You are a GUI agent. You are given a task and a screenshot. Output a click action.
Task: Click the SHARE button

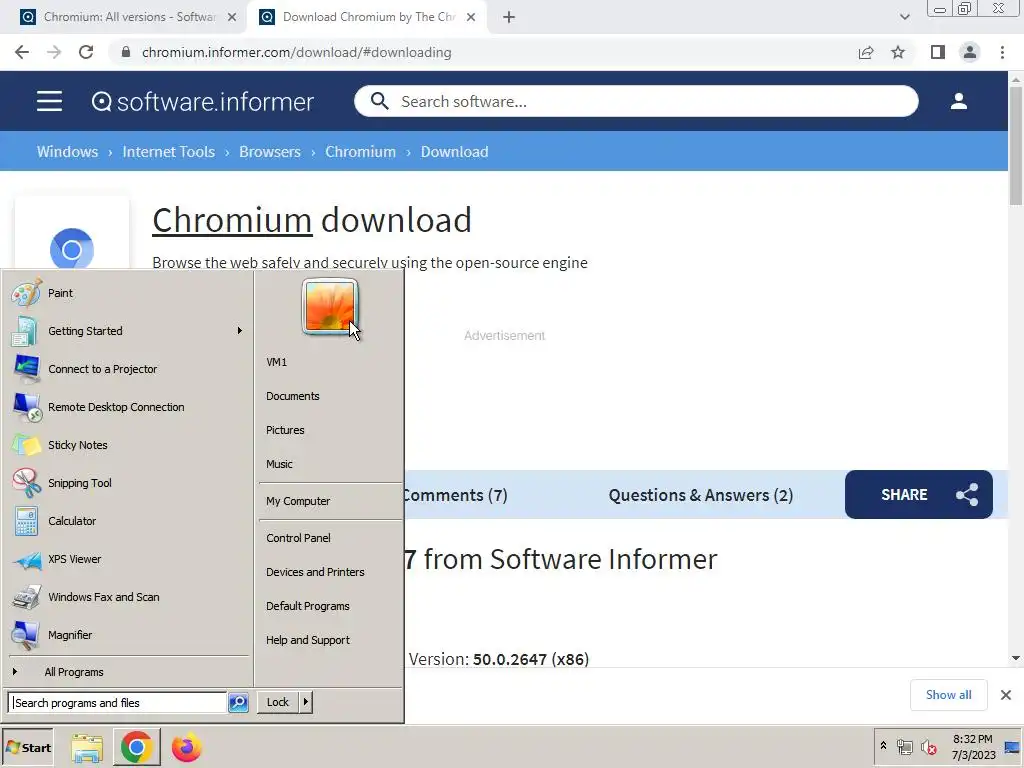click(918, 494)
